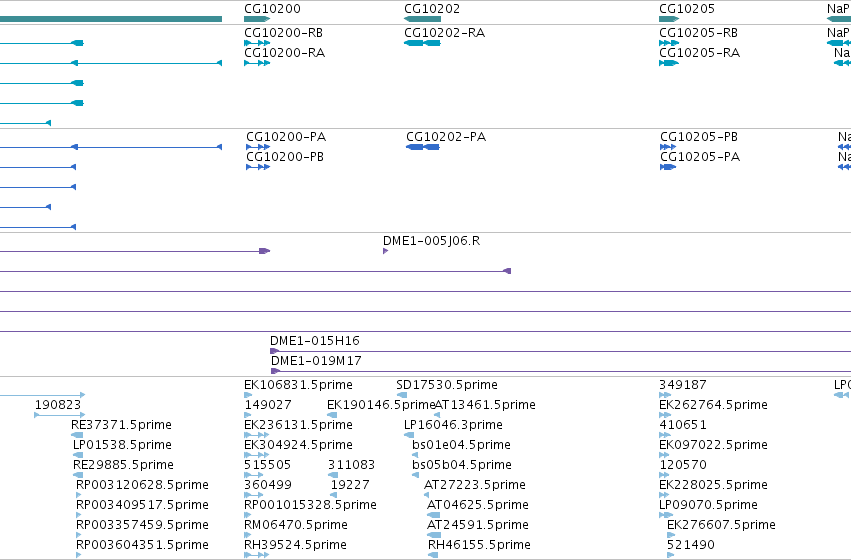This screenshot has height=560, width=851.
Task: Select EST feature 410651
Action: click(683, 425)
